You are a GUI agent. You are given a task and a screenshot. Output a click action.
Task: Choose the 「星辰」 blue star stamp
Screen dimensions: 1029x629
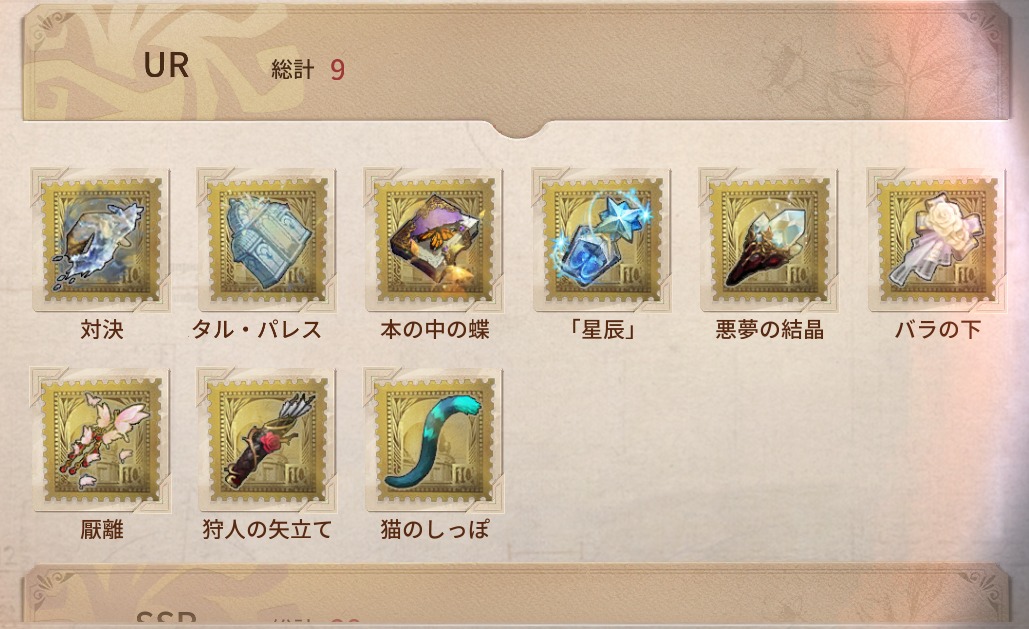point(602,240)
